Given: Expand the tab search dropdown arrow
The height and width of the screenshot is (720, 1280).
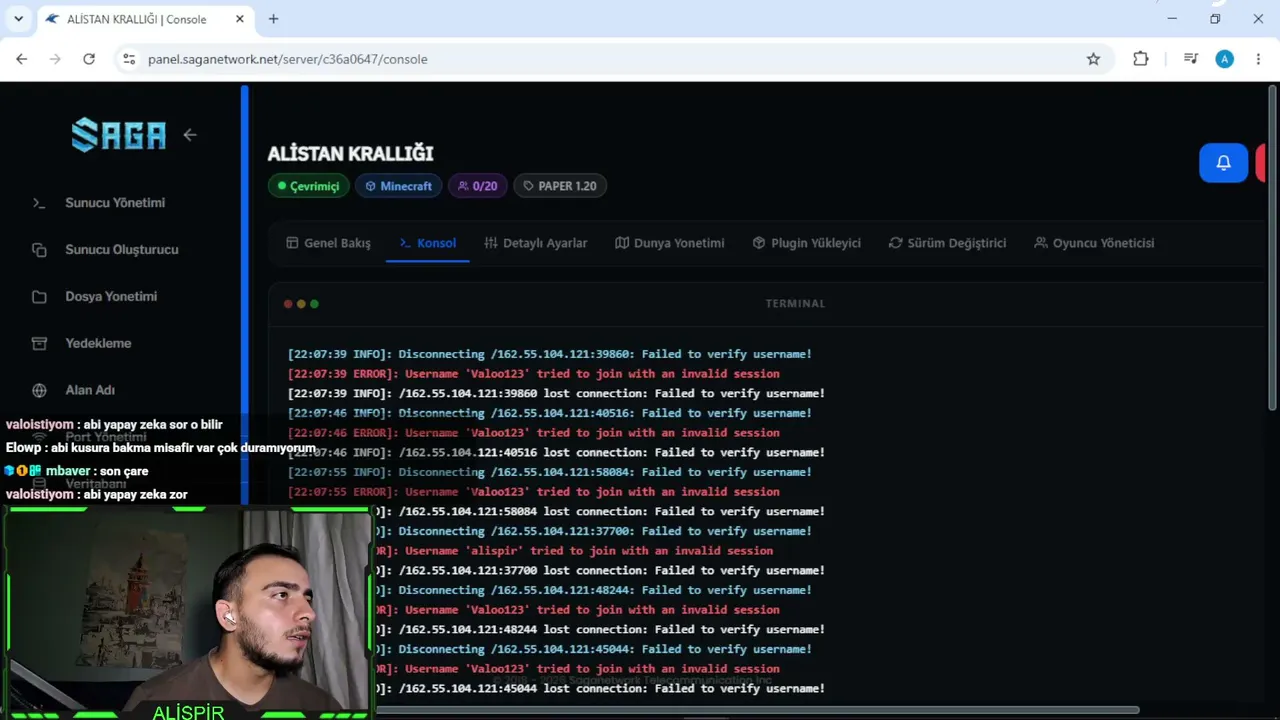Looking at the screenshot, I should click(x=18, y=19).
